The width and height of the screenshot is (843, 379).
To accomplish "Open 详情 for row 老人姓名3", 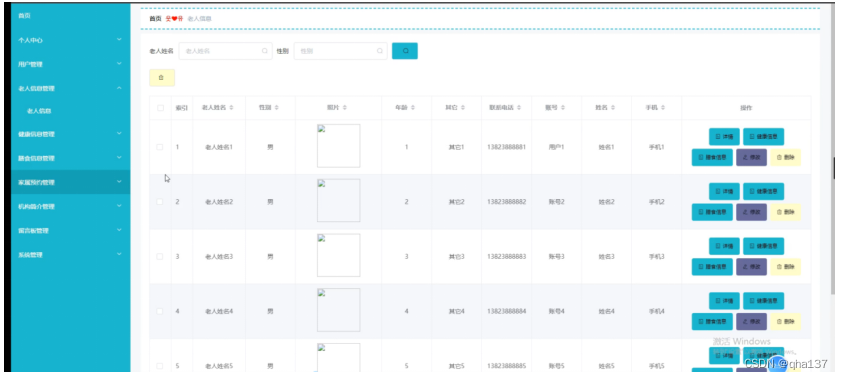I will (x=724, y=246).
